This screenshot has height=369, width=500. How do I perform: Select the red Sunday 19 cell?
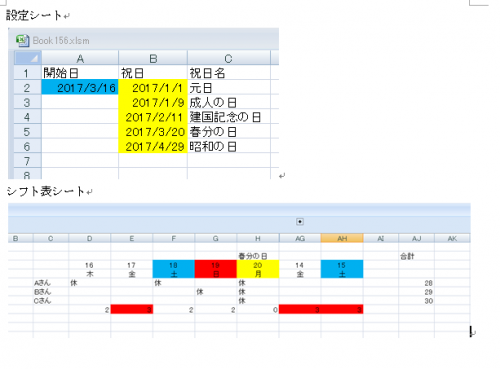[x=216, y=265]
